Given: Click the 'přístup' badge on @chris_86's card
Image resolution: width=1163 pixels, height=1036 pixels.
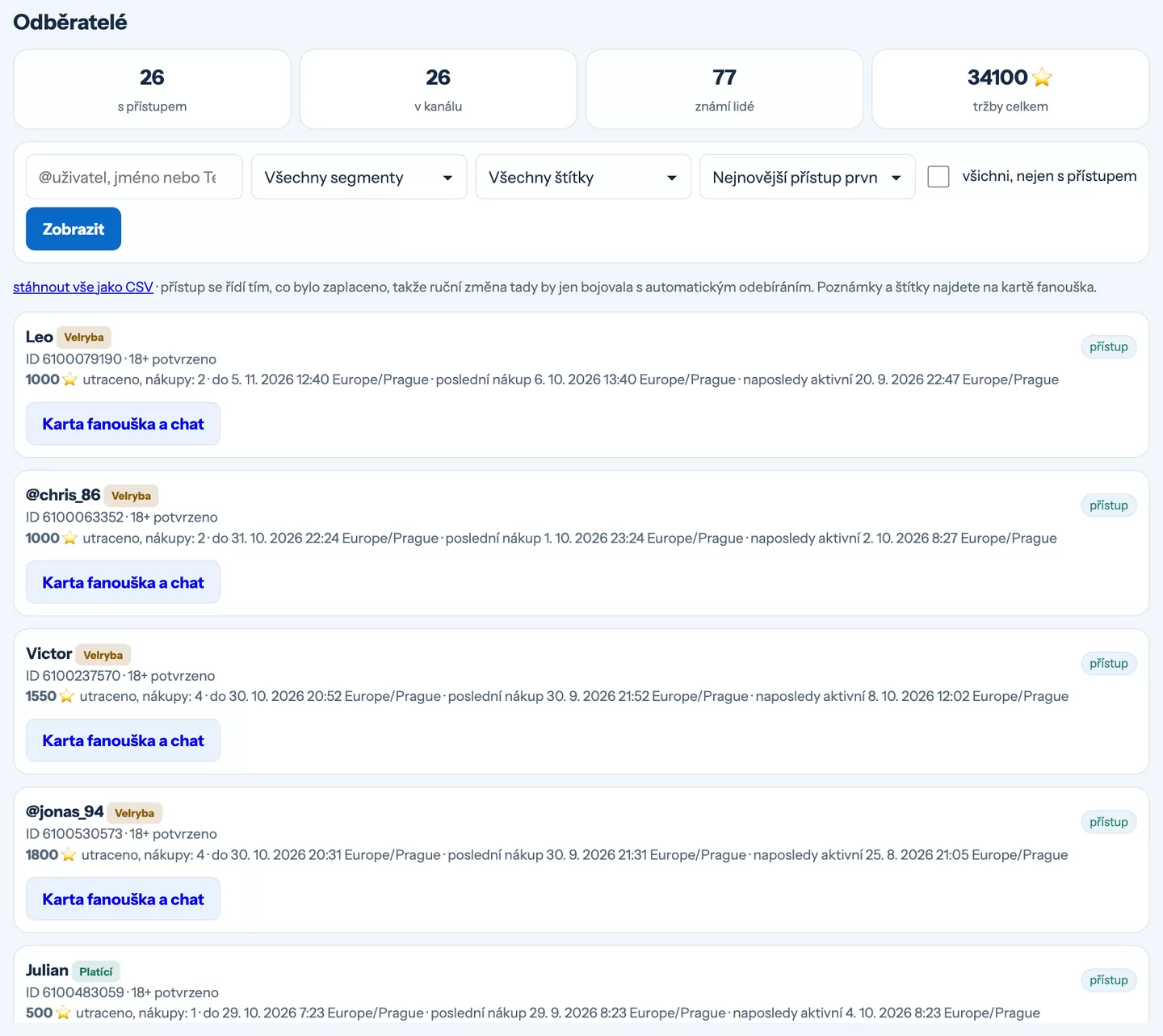Looking at the screenshot, I should tap(1109, 505).
